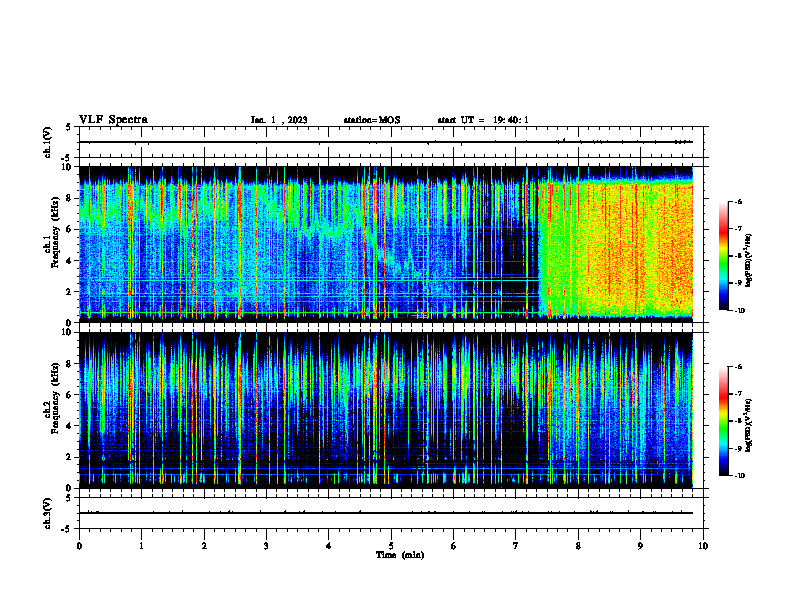Click the 1 tick on time axis
The image size is (792, 612).
pyautogui.click(x=142, y=546)
